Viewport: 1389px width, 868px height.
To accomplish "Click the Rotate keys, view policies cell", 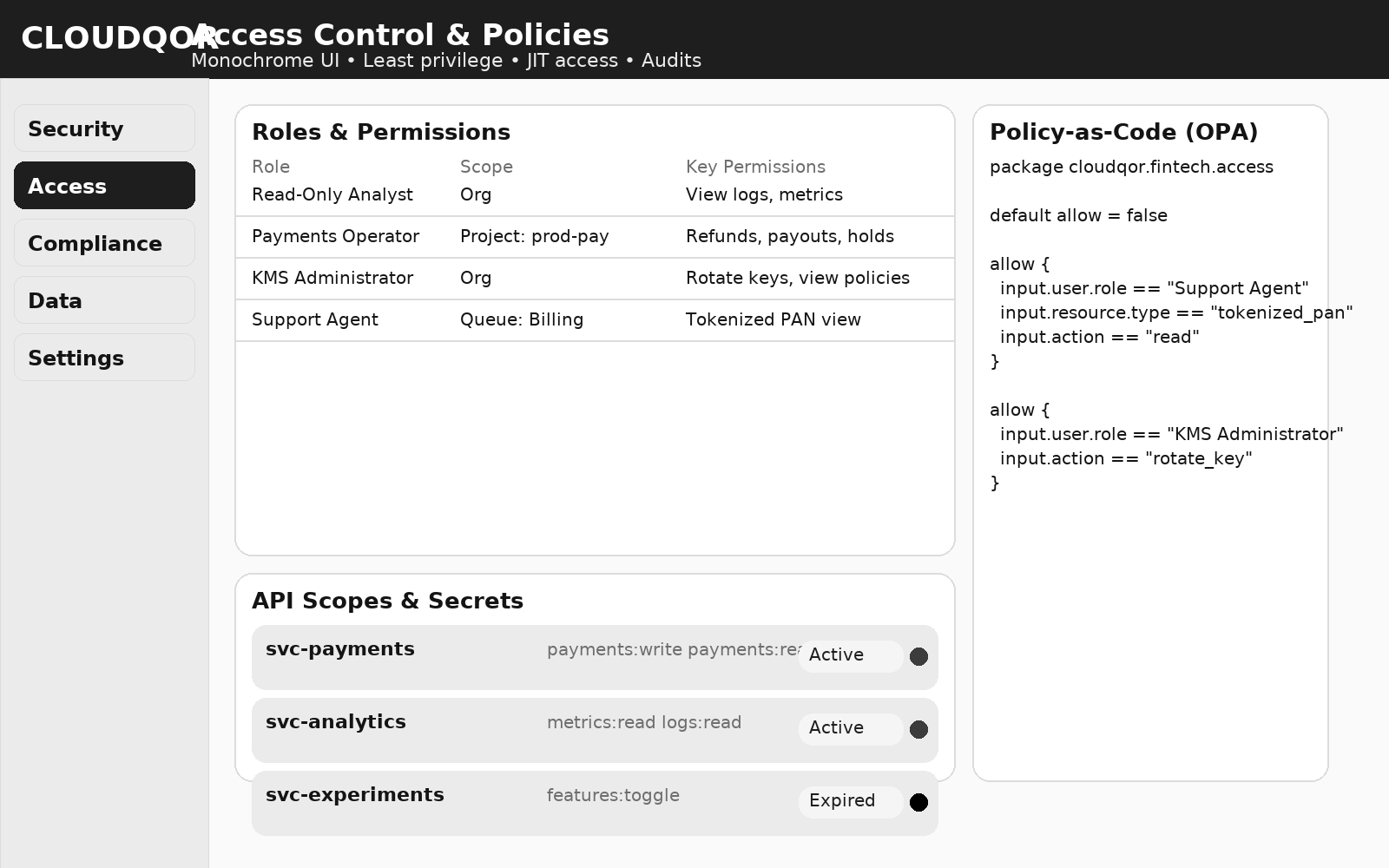I will [x=798, y=278].
